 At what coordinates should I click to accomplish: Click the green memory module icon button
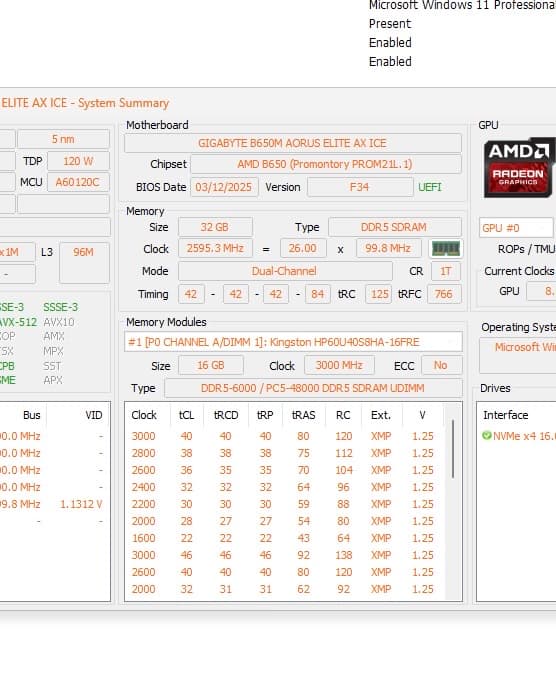click(x=446, y=249)
